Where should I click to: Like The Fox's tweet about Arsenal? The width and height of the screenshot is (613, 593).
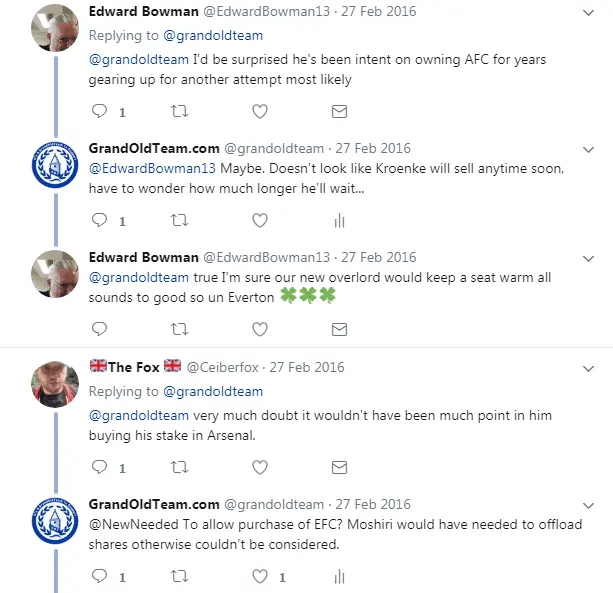(x=259, y=466)
